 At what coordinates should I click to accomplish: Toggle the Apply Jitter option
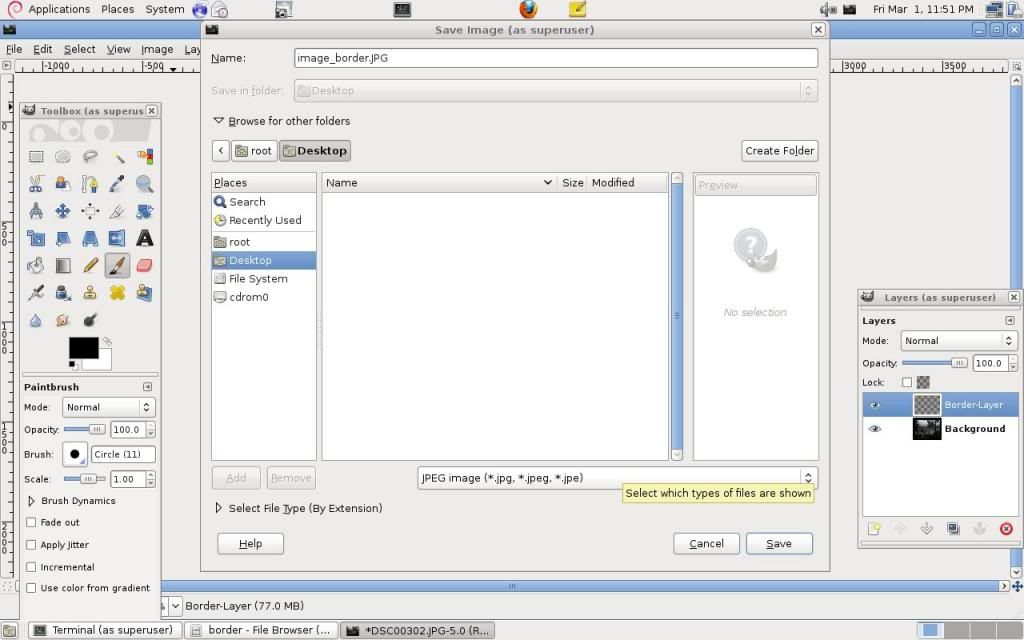point(31,545)
